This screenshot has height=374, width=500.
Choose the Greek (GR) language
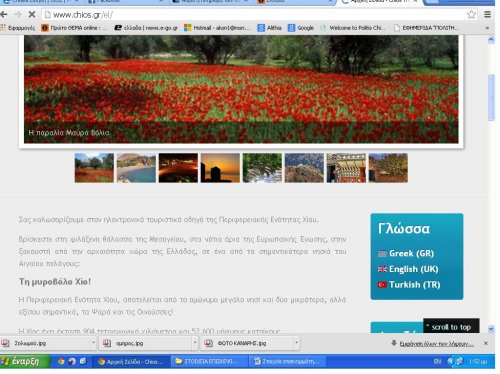coord(411,253)
